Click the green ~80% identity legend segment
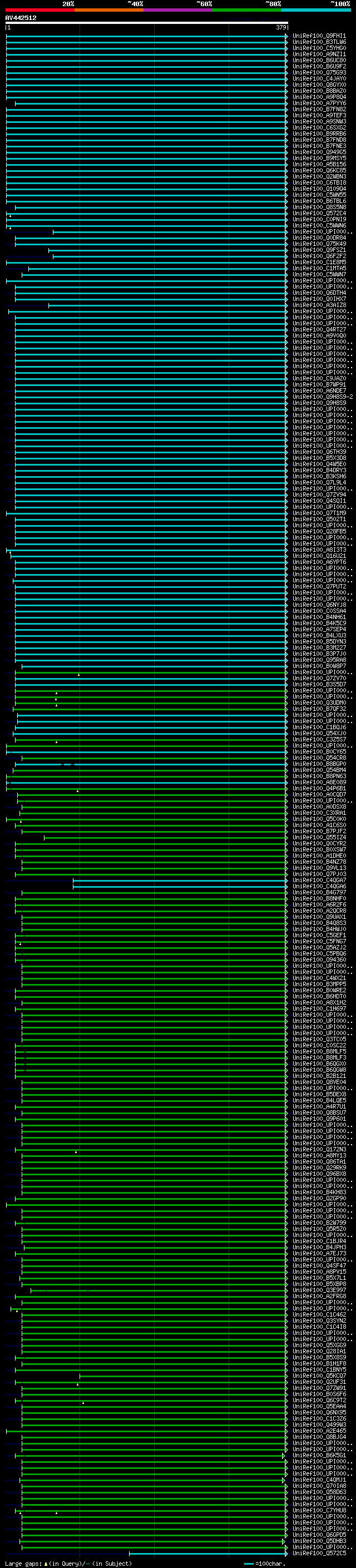 click(x=247, y=10)
